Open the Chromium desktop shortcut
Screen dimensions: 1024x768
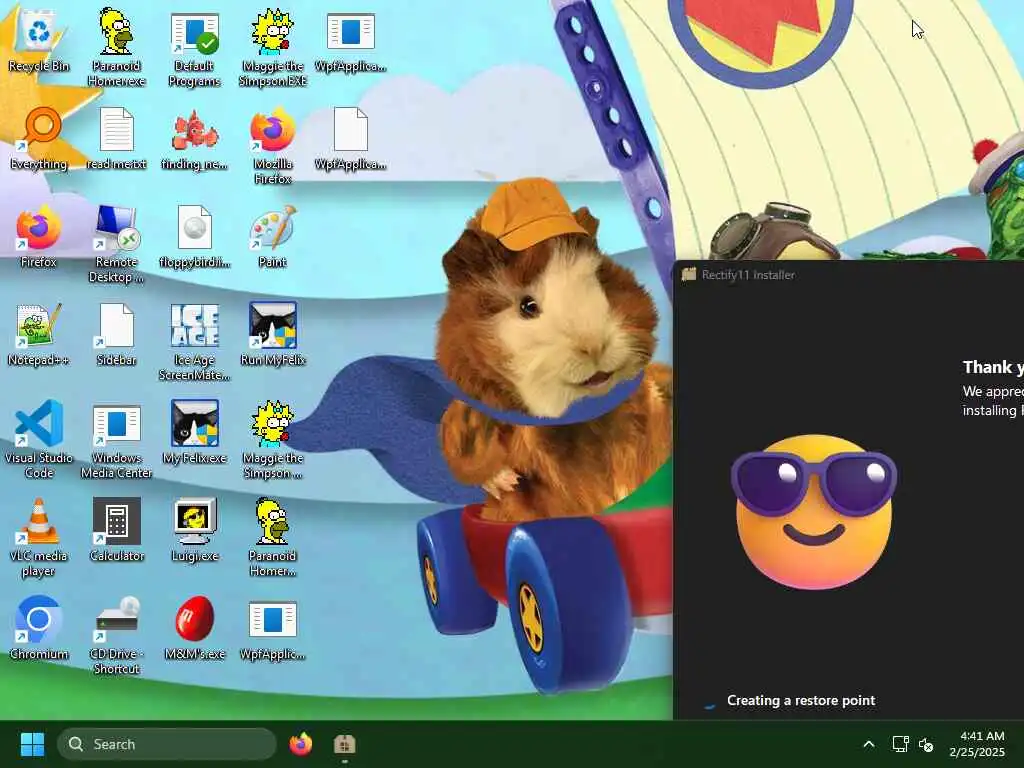pyautogui.click(x=39, y=628)
